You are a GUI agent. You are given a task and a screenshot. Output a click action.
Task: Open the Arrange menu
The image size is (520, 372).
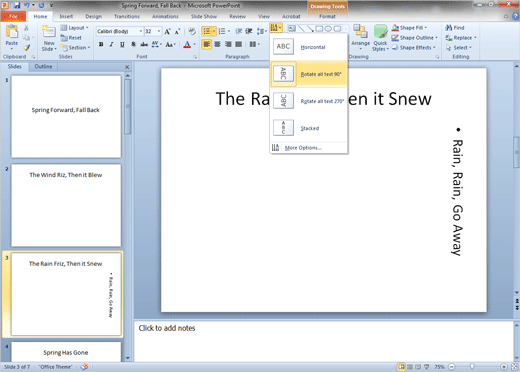point(360,37)
